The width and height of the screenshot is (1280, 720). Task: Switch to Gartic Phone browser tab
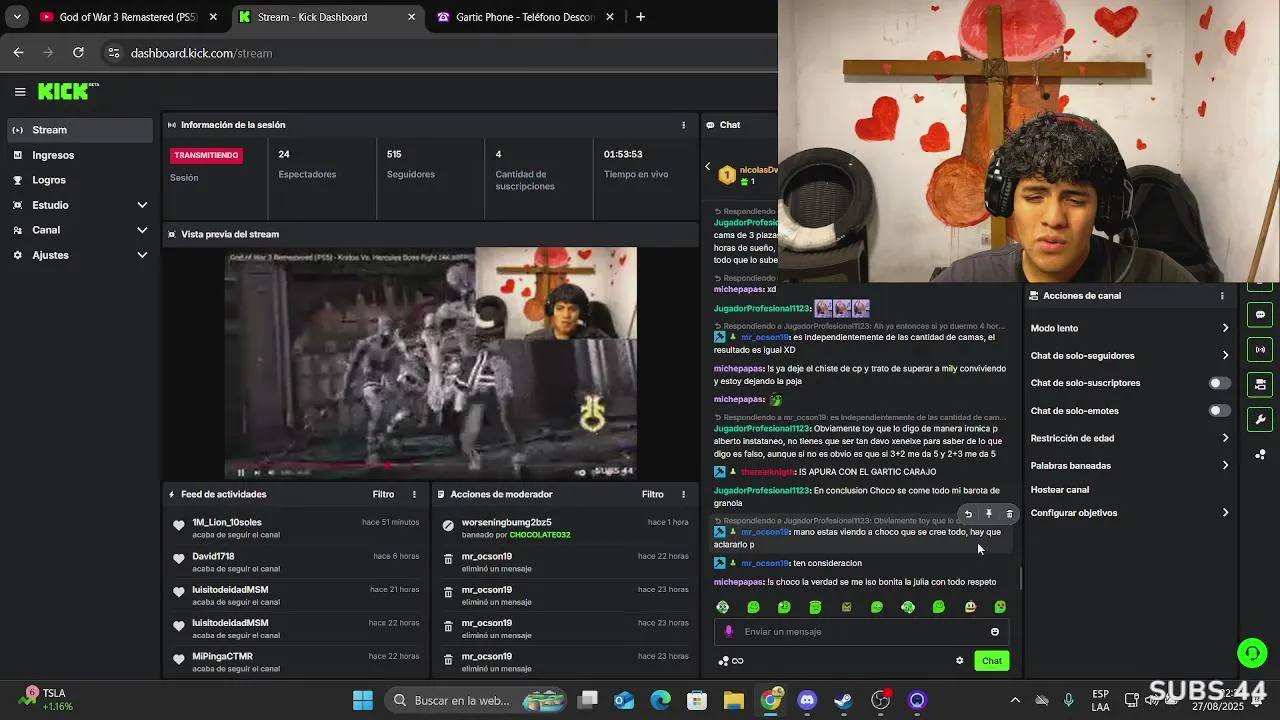(525, 17)
